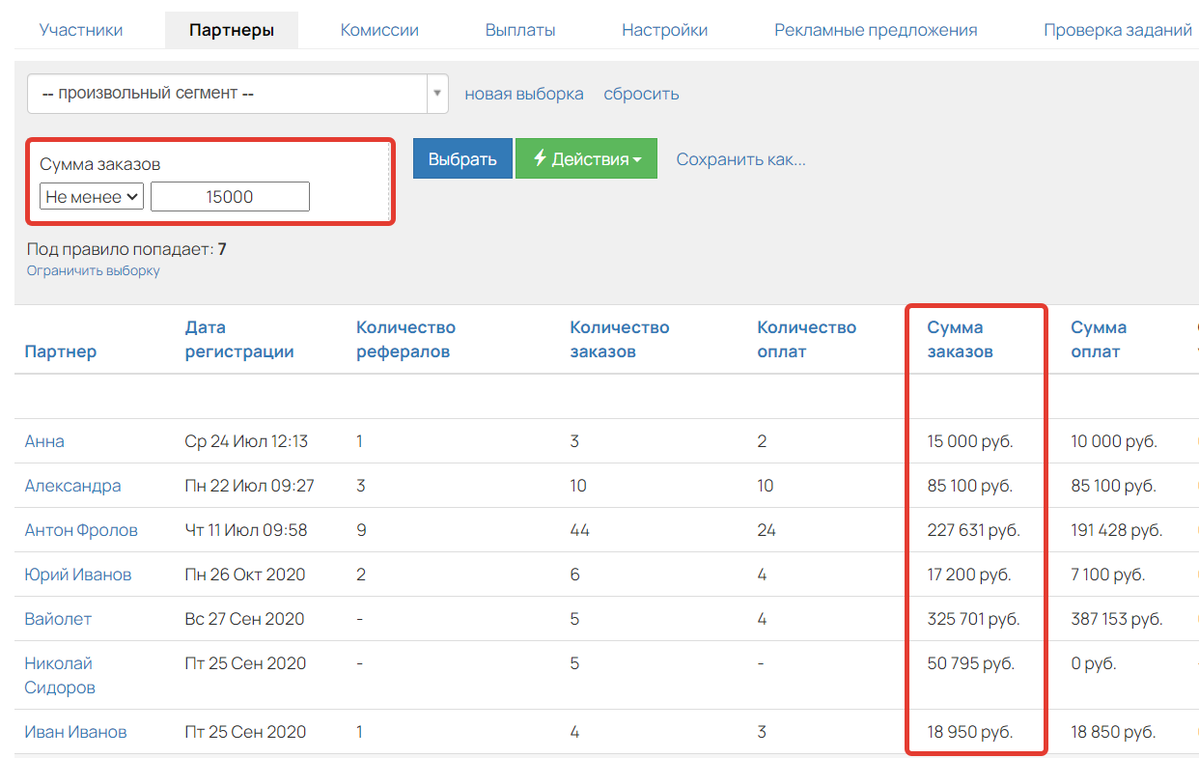Sort by Сумма оплат column header
The height and width of the screenshot is (758, 1199).
1099,340
